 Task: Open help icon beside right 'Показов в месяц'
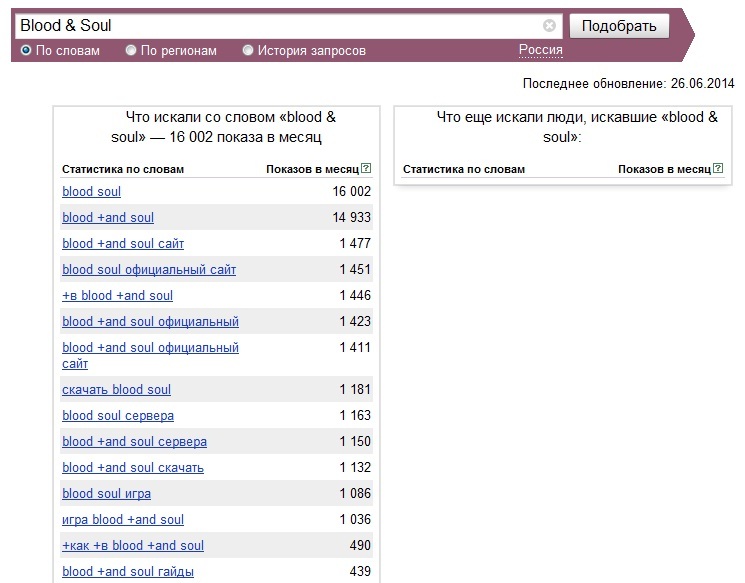pyautogui.click(x=718, y=168)
